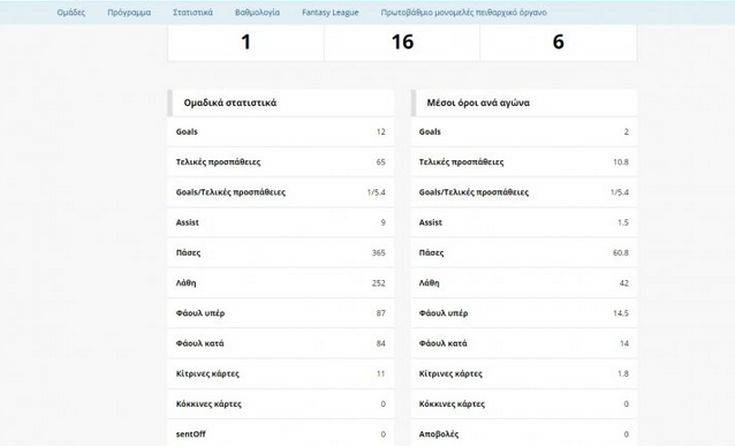Click the Ομαδικά στατιστικά panel header

(230, 102)
